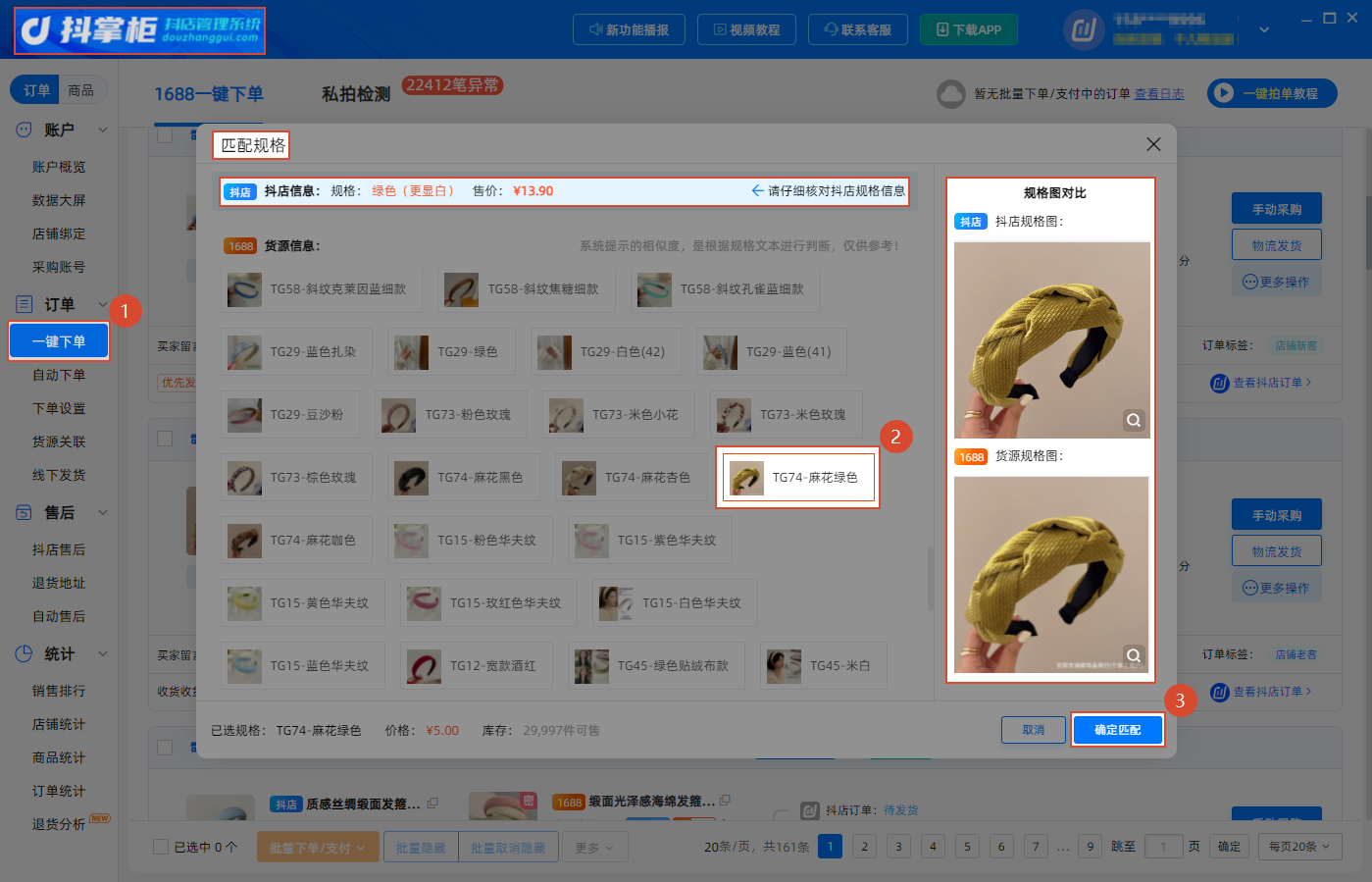Viewport: 1372px width, 882px height.
Task: Select the TG74-麻花黑色 spec option
Action: (463, 477)
